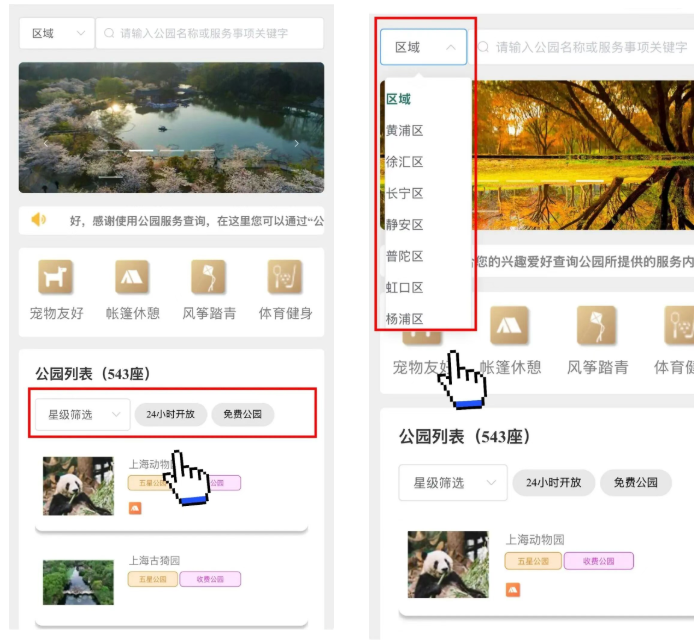Tap the speaker announcement icon on the left screen
The image size is (699, 641).
coord(39,220)
